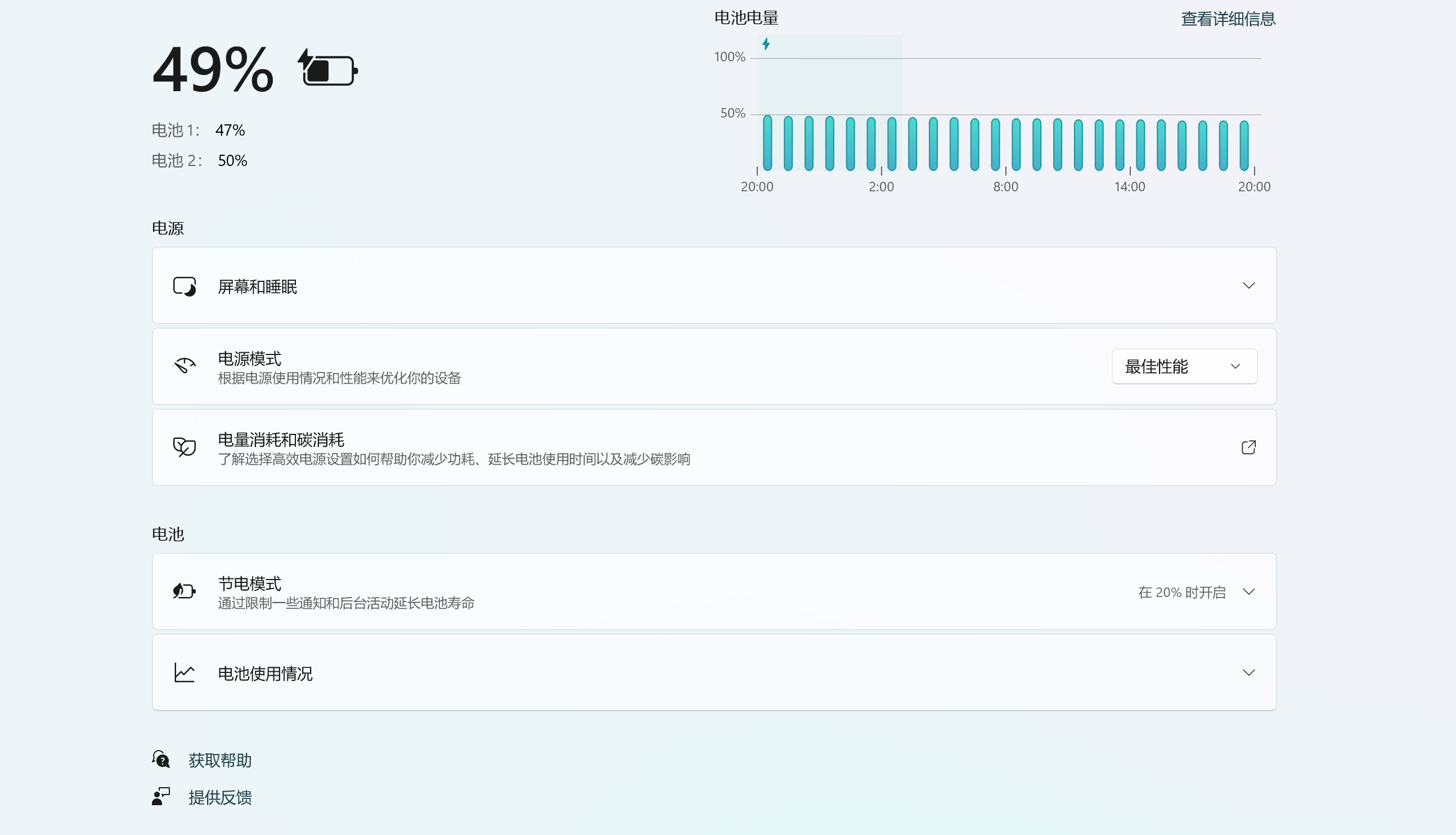This screenshot has width=1456, height=835.
Task: Expand the 屏幕和睡眠 section chevron
Action: [x=1248, y=286]
